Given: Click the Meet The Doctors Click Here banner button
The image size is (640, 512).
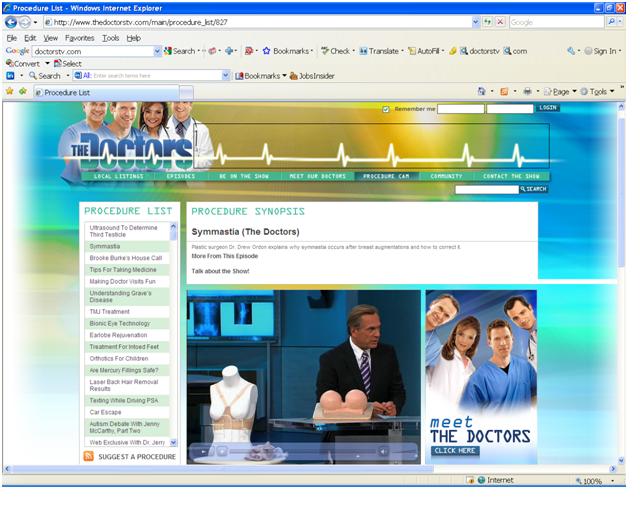Looking at the screenshot, I should pyautogui.click(x=455, y=450).
